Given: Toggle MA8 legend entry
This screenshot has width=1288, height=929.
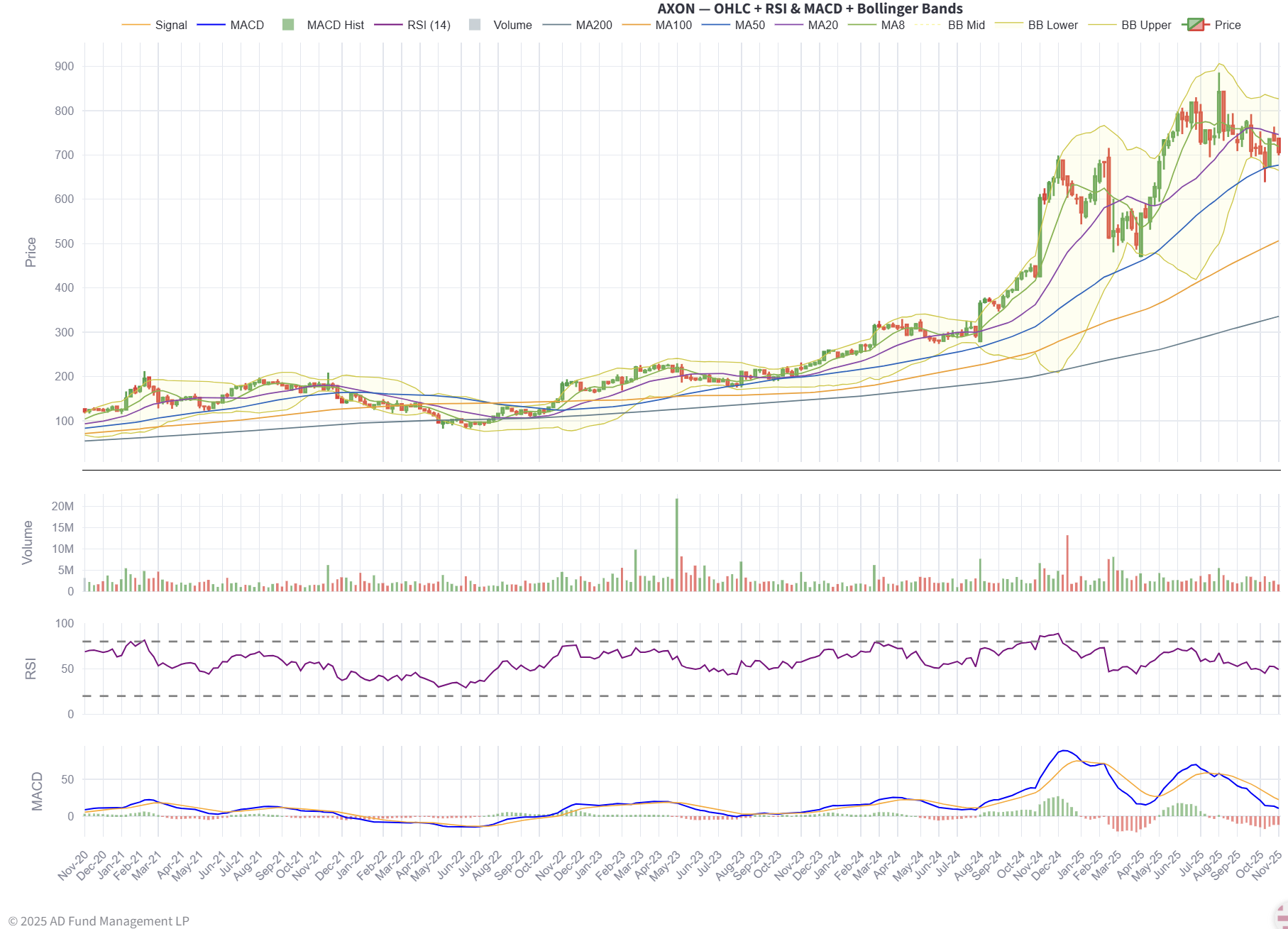Looking at the screenshot, I should tap(877, 25).
